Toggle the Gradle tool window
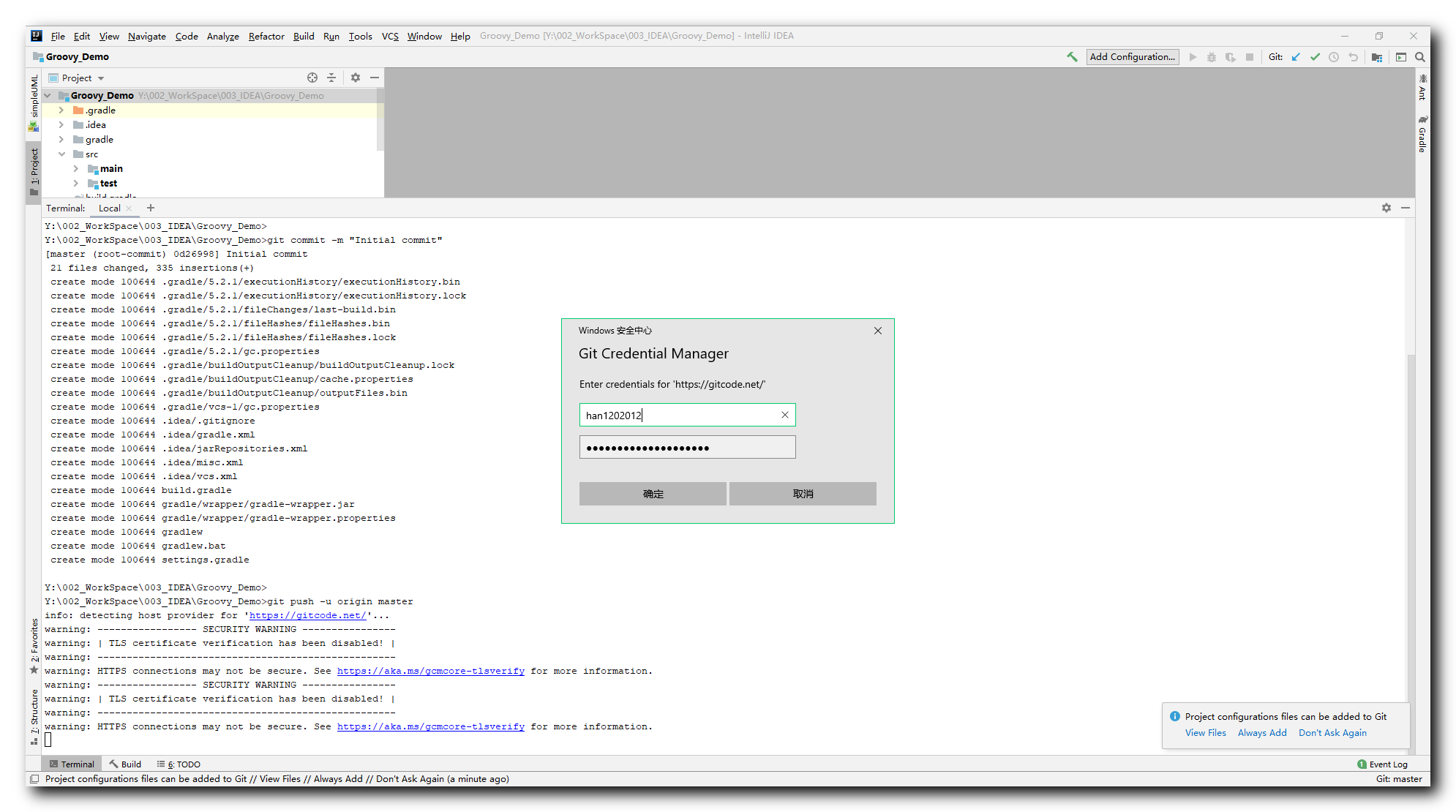This screenshot has width=1456, height=812. point(1422,134)
